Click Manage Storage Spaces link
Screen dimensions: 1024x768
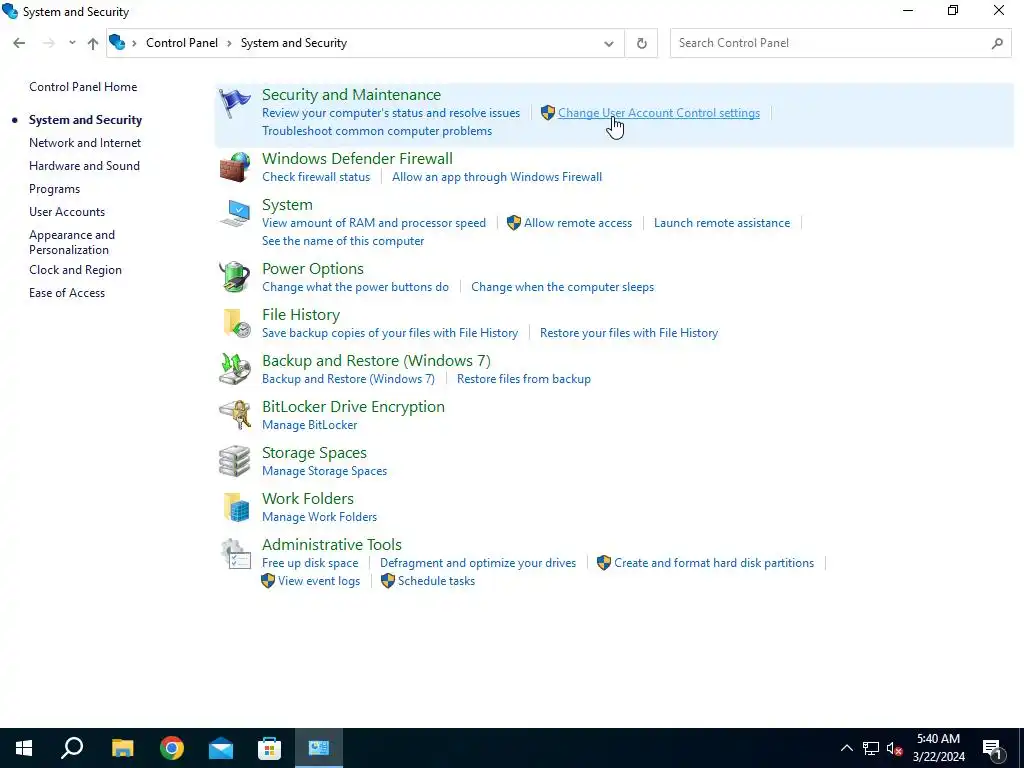tap(325, 471)
